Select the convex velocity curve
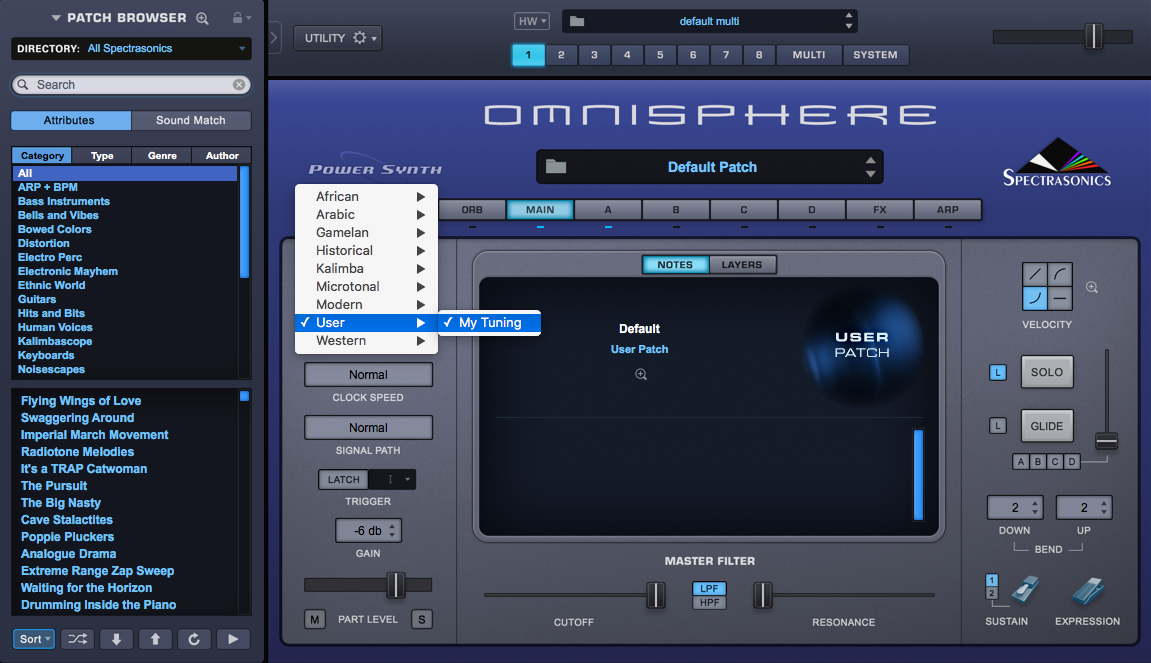The height and width of the screenshot is (663, 1151). pos(1060,275)
